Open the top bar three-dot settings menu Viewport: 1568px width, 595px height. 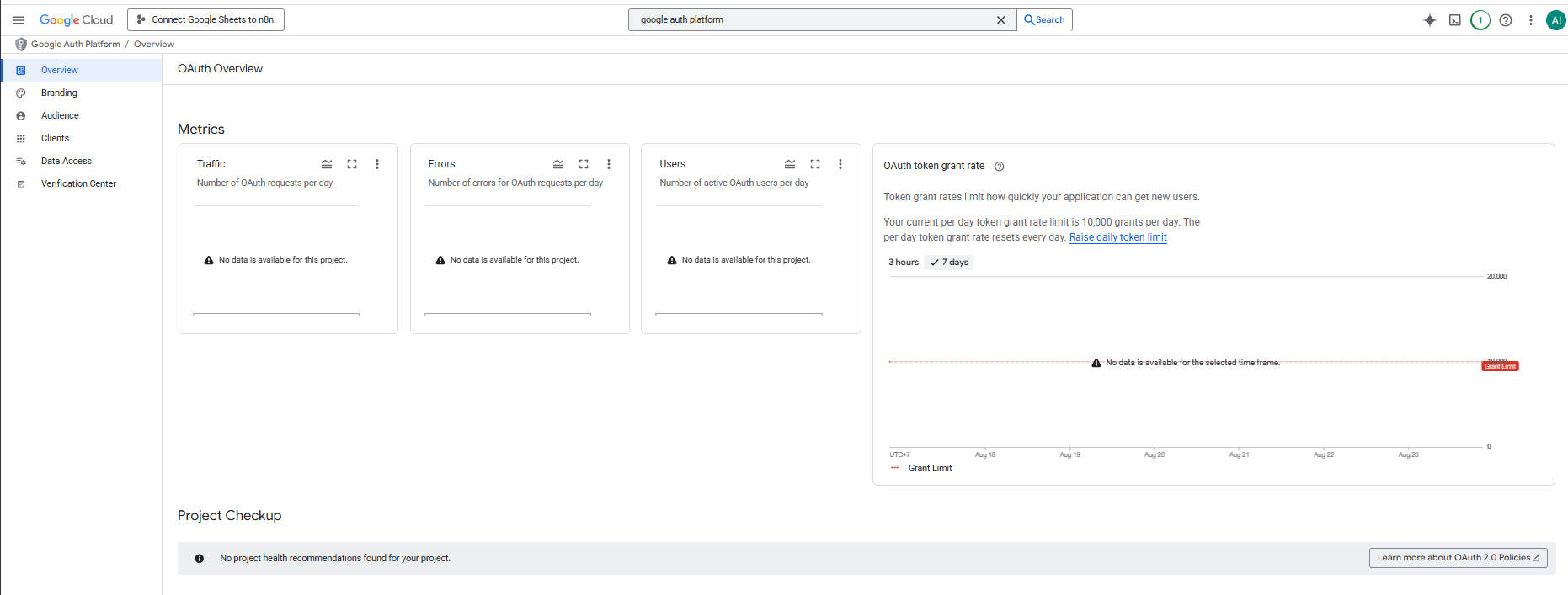click(1531, 20)
